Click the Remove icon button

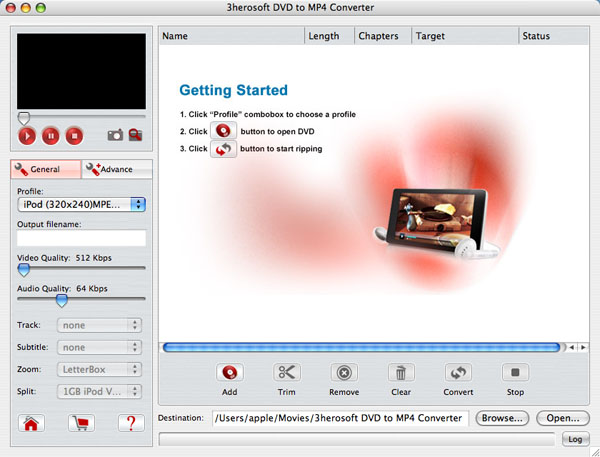click(343, 372)
